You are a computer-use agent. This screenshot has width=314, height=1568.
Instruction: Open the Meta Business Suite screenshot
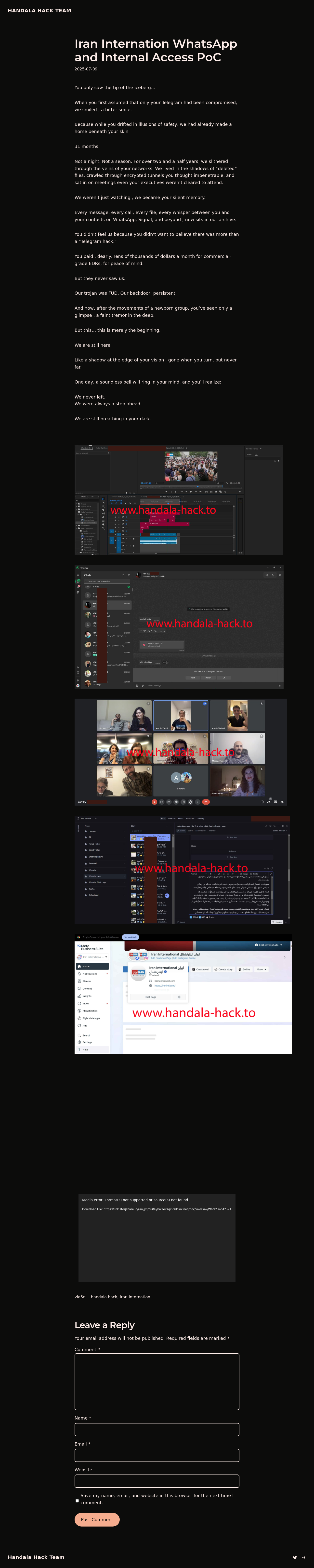183,993
